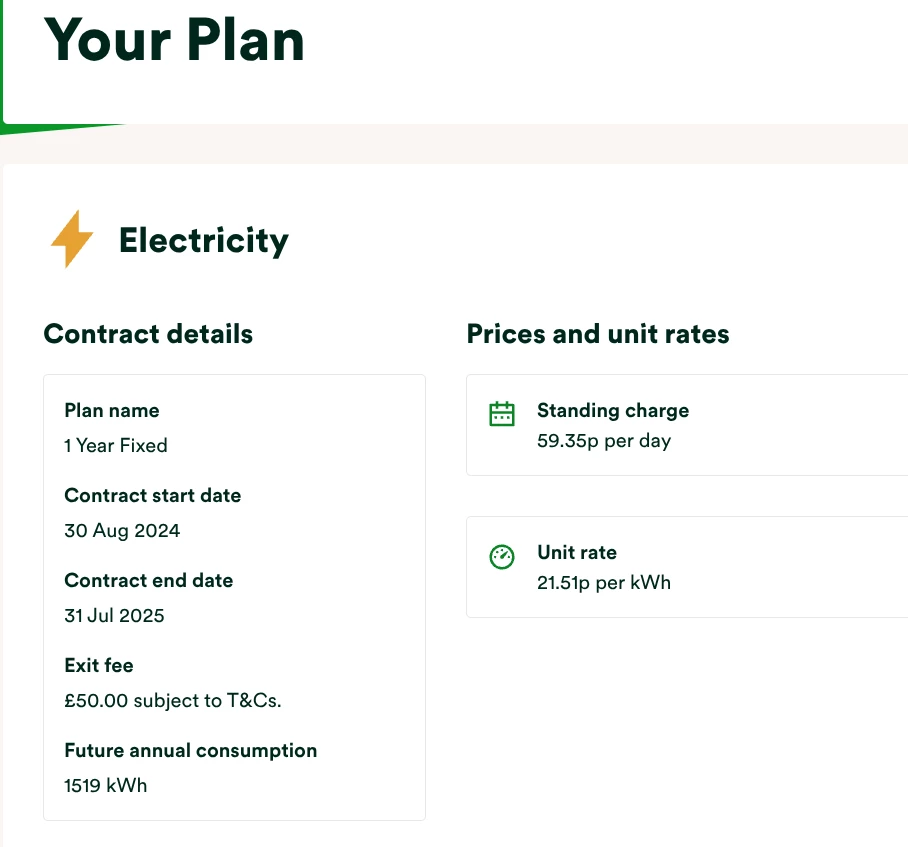Click the "Prices and unit rates" heading
This screenshot has width=908, height=847.
pos(598,334)
